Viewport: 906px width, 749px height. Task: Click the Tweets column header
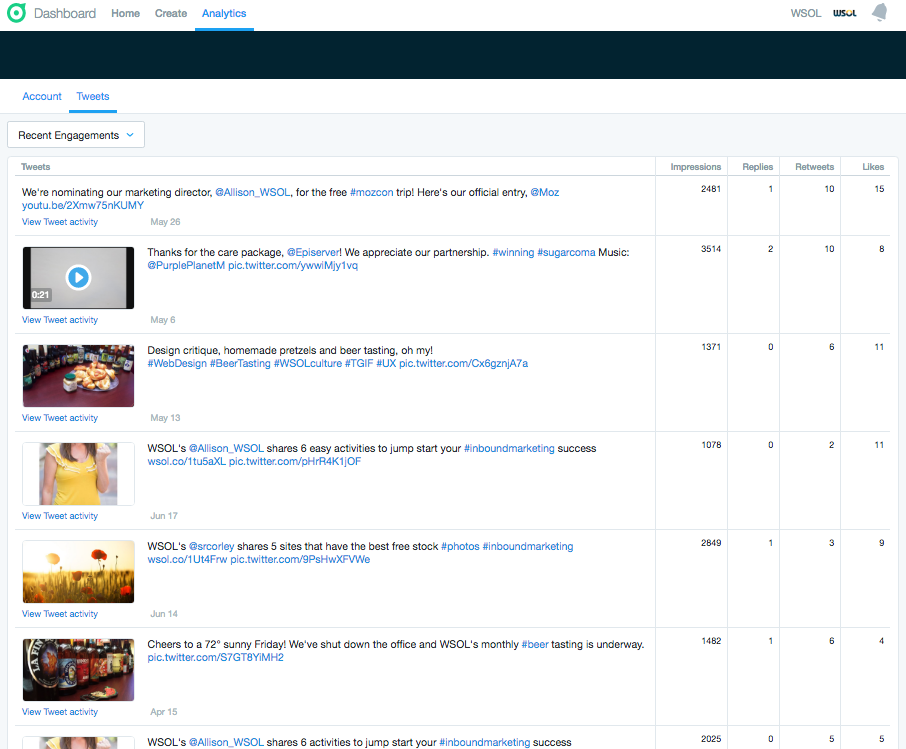36,167
